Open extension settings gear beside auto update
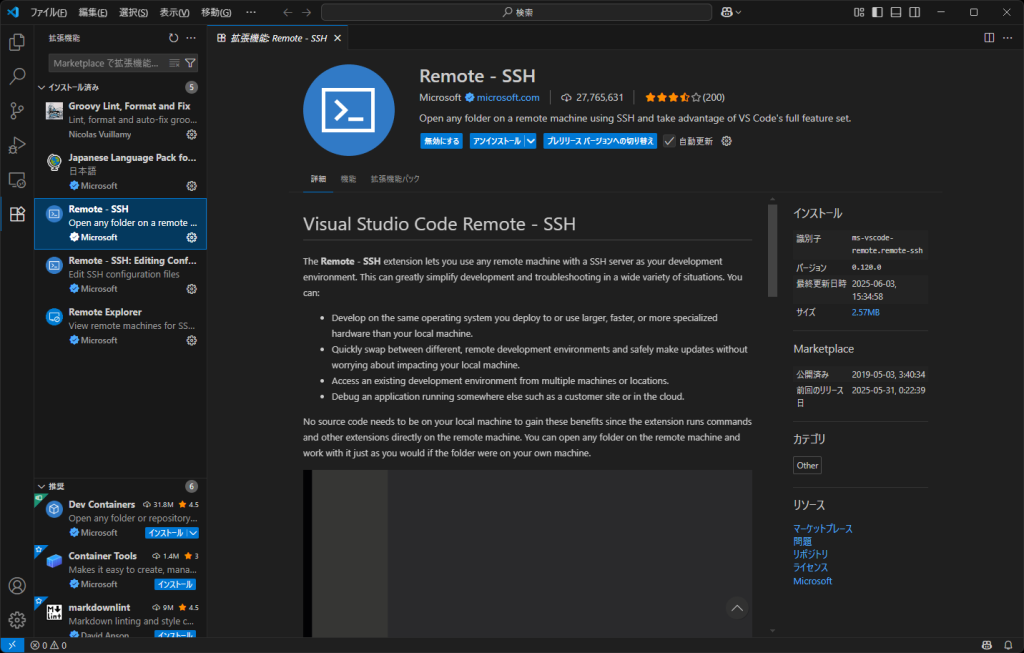This screenshot has height=653, width=1024. pyautogui.click(x=726, y=141)
